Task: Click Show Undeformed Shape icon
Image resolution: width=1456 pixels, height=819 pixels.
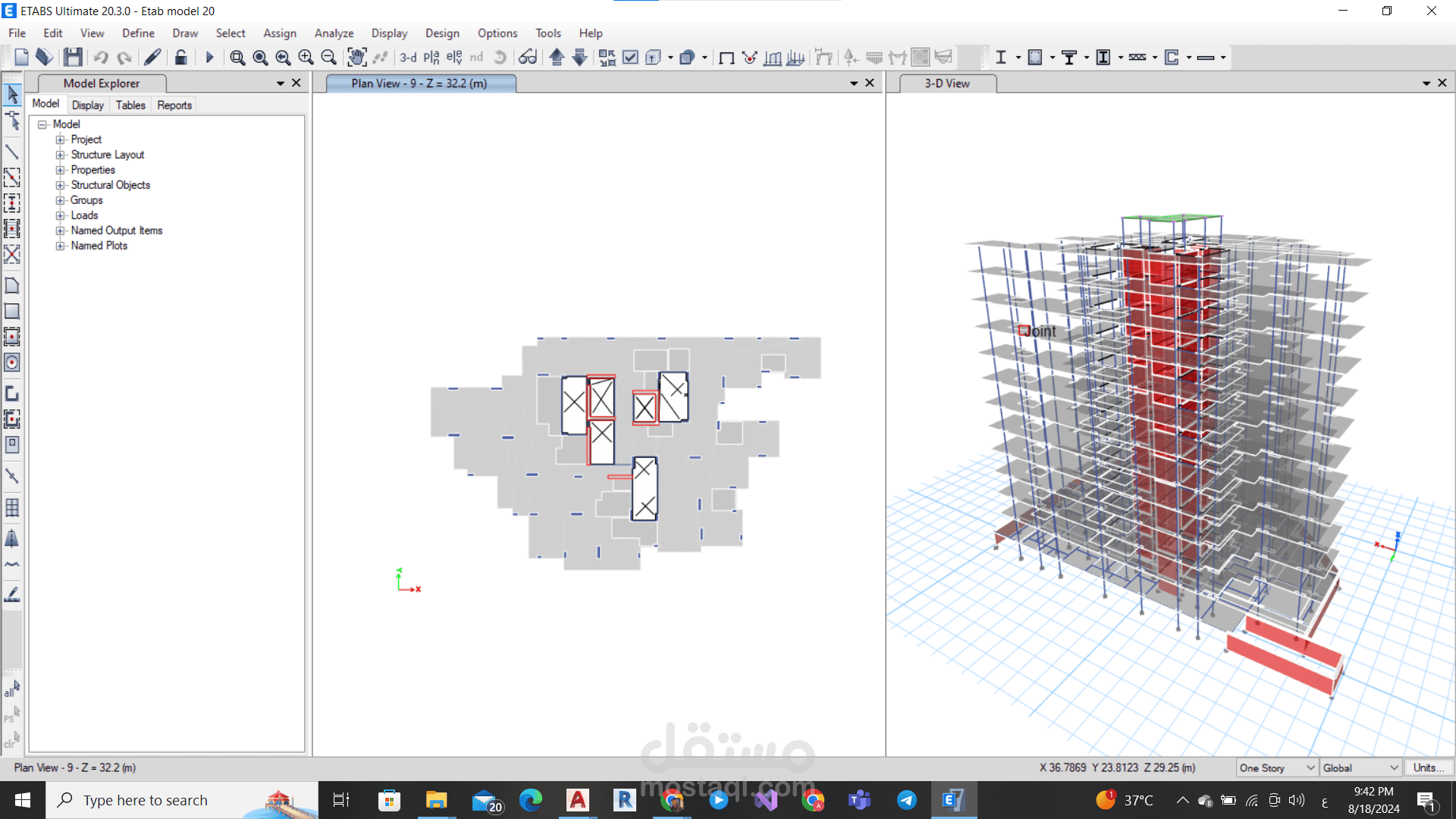Action: point(726,58)
